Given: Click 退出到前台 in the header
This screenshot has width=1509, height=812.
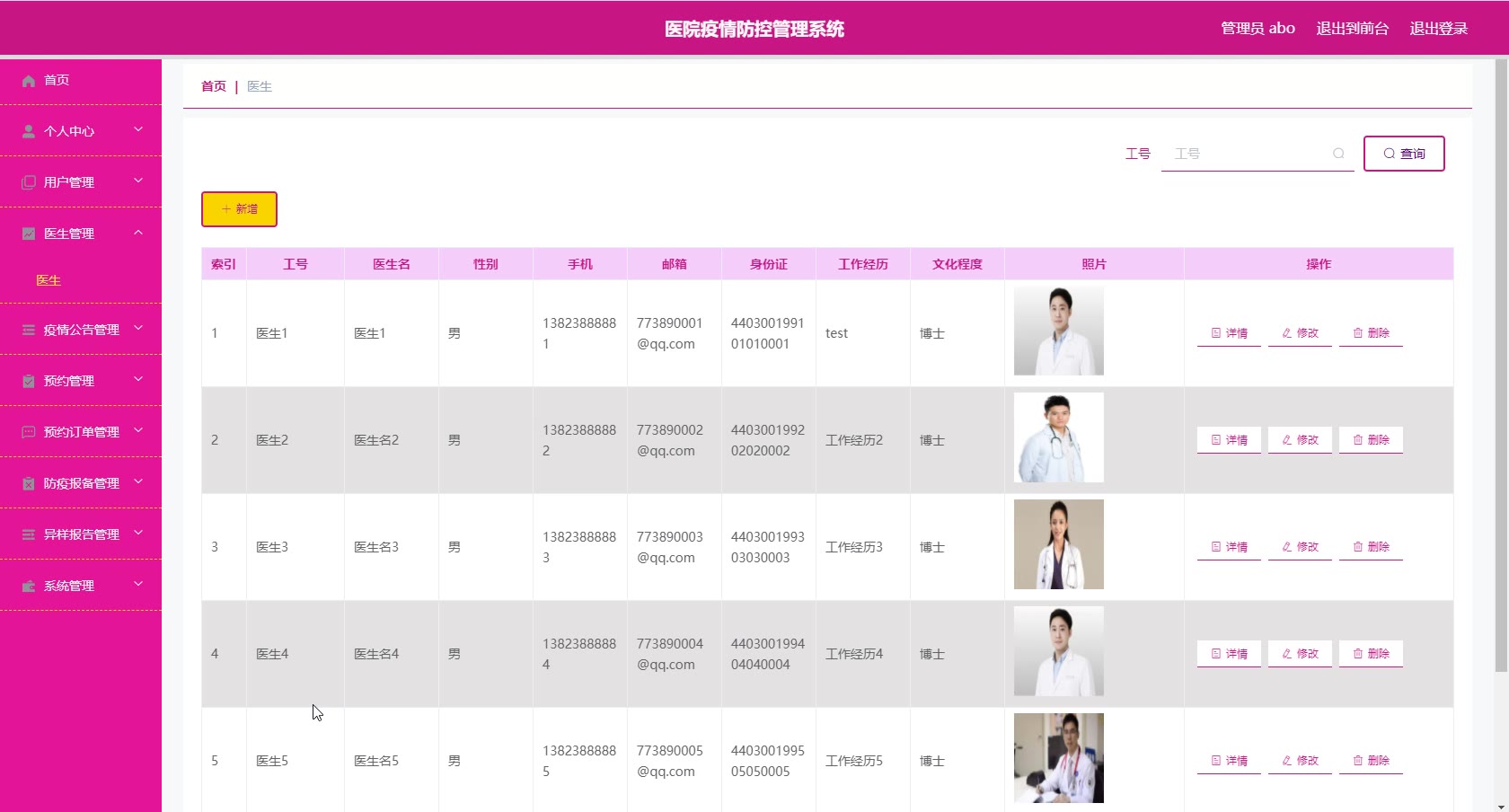Looking at the screenshot, I should [x=1352, y=29].
